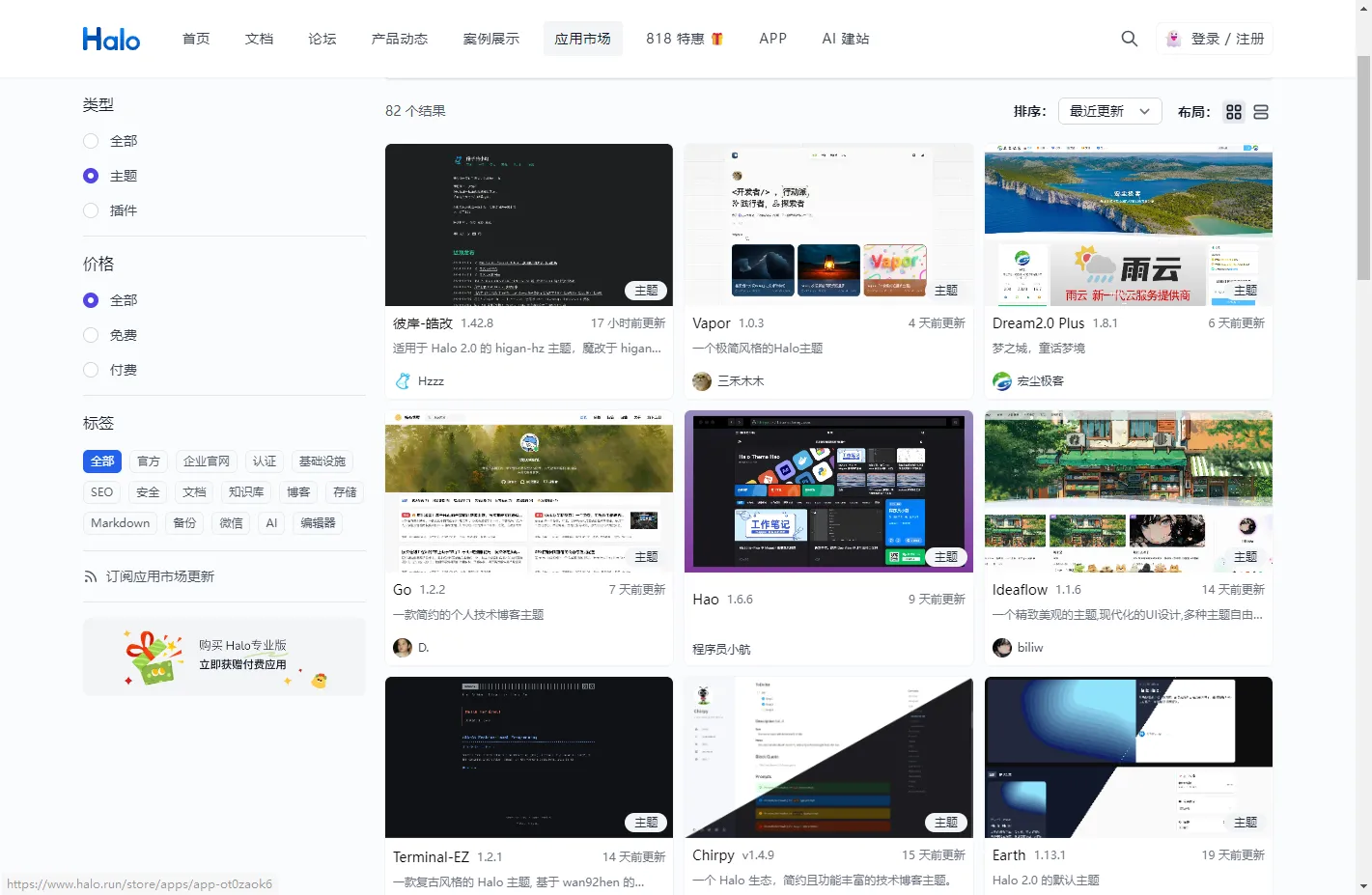This screenshot has height=895, width=1372.
Task: Open Hao theme thumbnail
Action: tap(828, 491)
